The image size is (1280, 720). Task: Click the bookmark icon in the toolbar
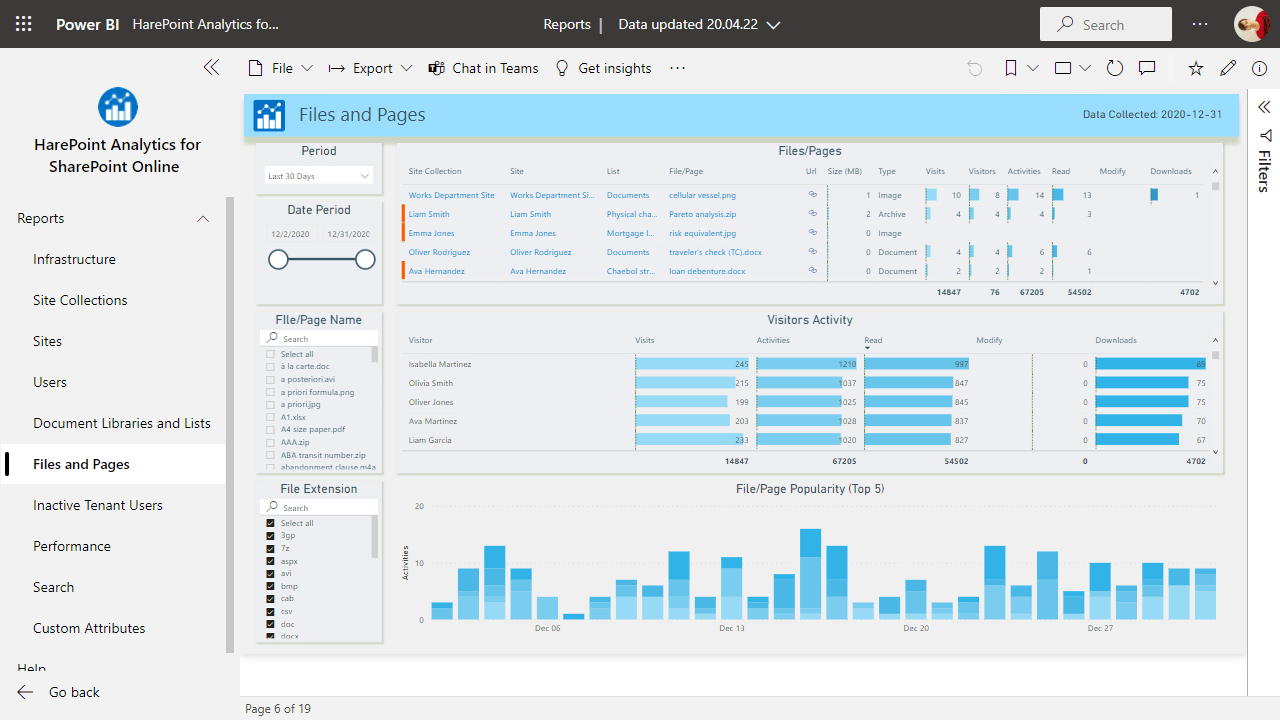1011,68
